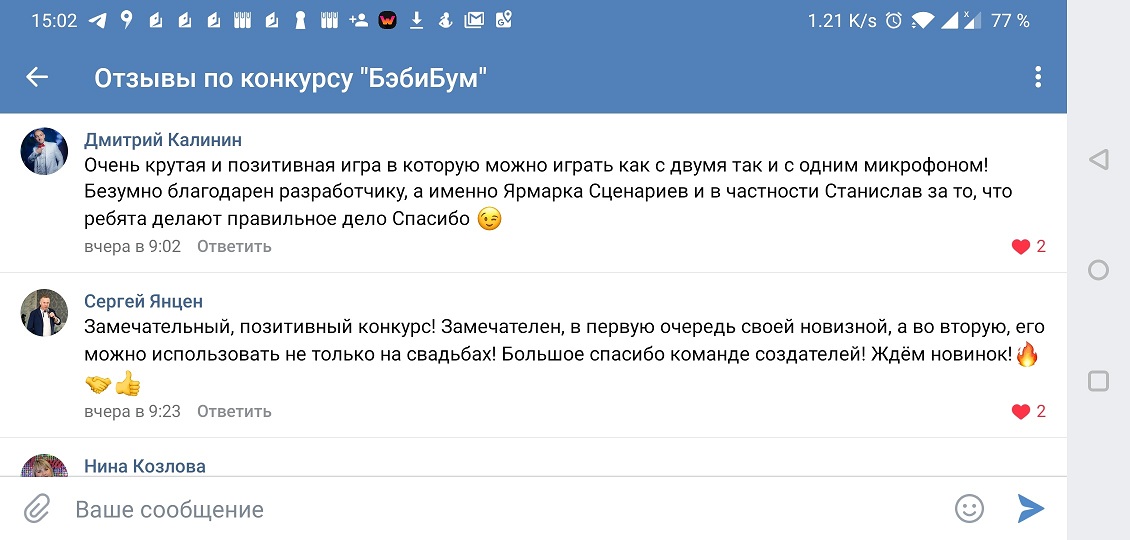Like Дмитрий Калинин's comment
Screen dimensions: 1130x540
pos(1021,247)
